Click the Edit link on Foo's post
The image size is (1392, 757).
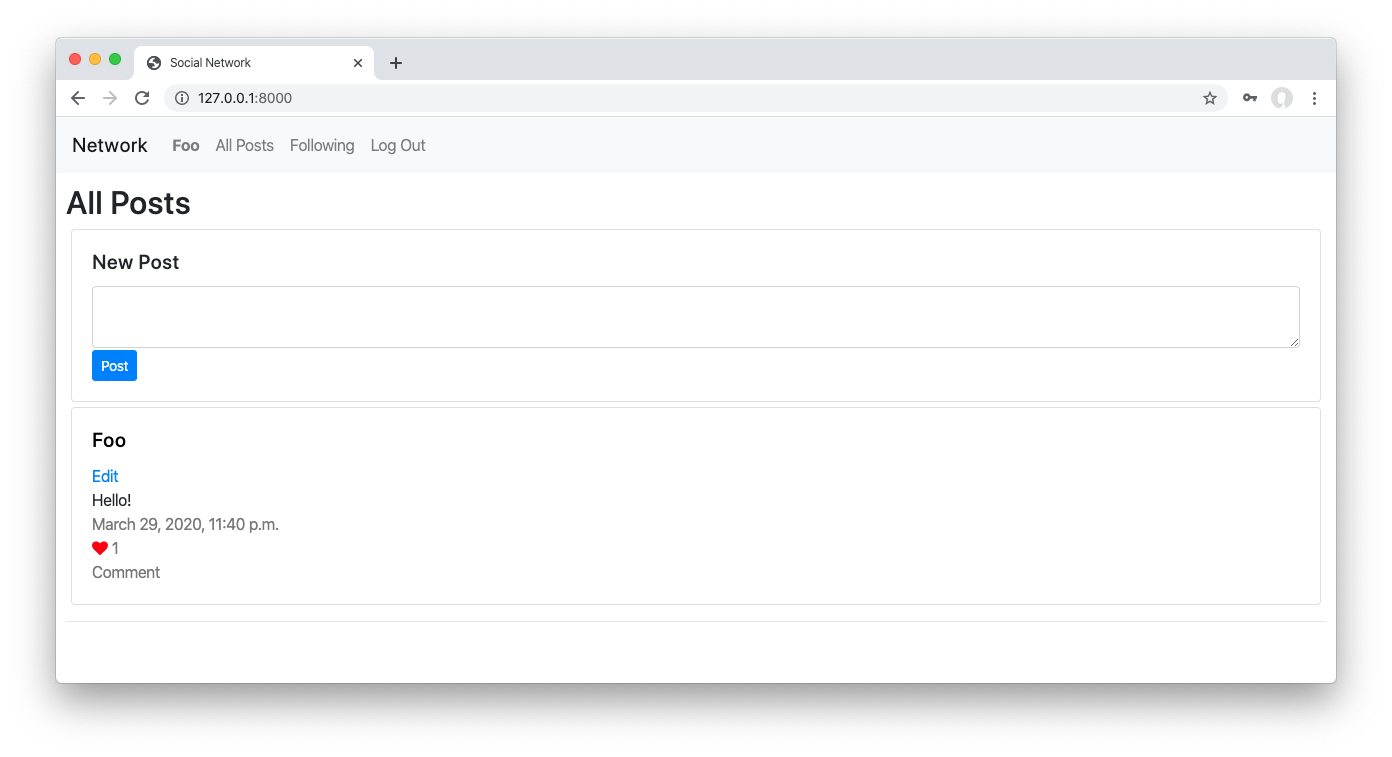(x=104, y=476)
